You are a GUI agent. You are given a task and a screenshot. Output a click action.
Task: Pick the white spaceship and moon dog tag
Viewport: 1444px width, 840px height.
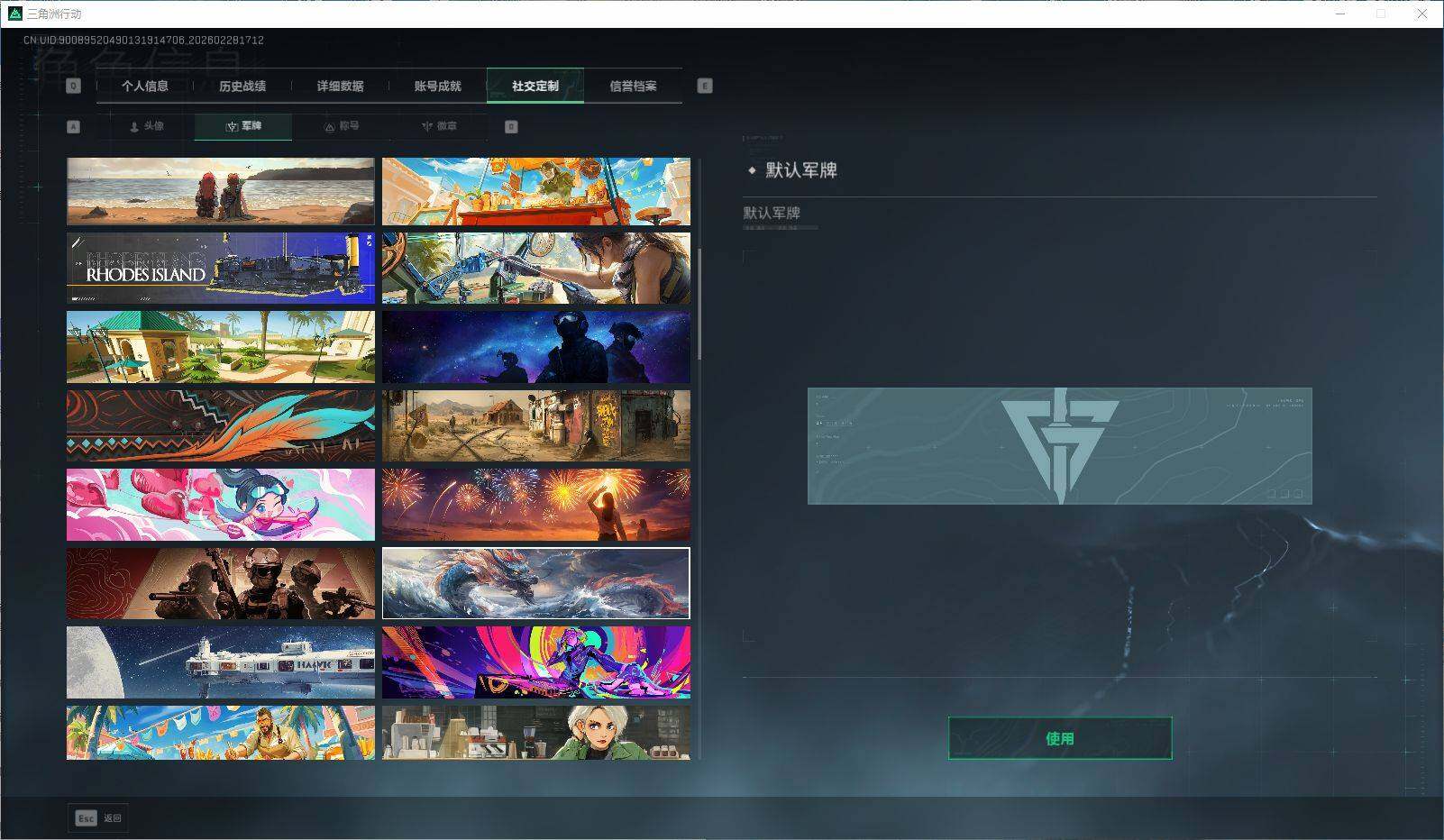221,662
